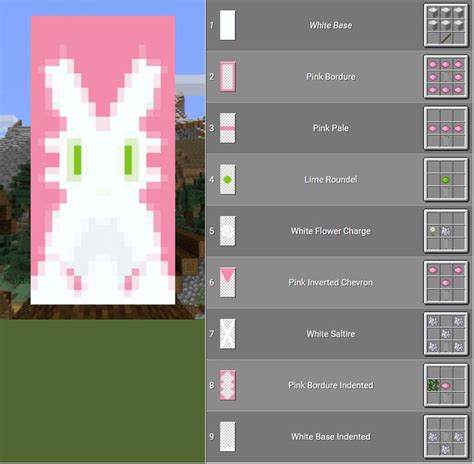
Task: Open the White Base crafting grid
Action: coord(446,25)
